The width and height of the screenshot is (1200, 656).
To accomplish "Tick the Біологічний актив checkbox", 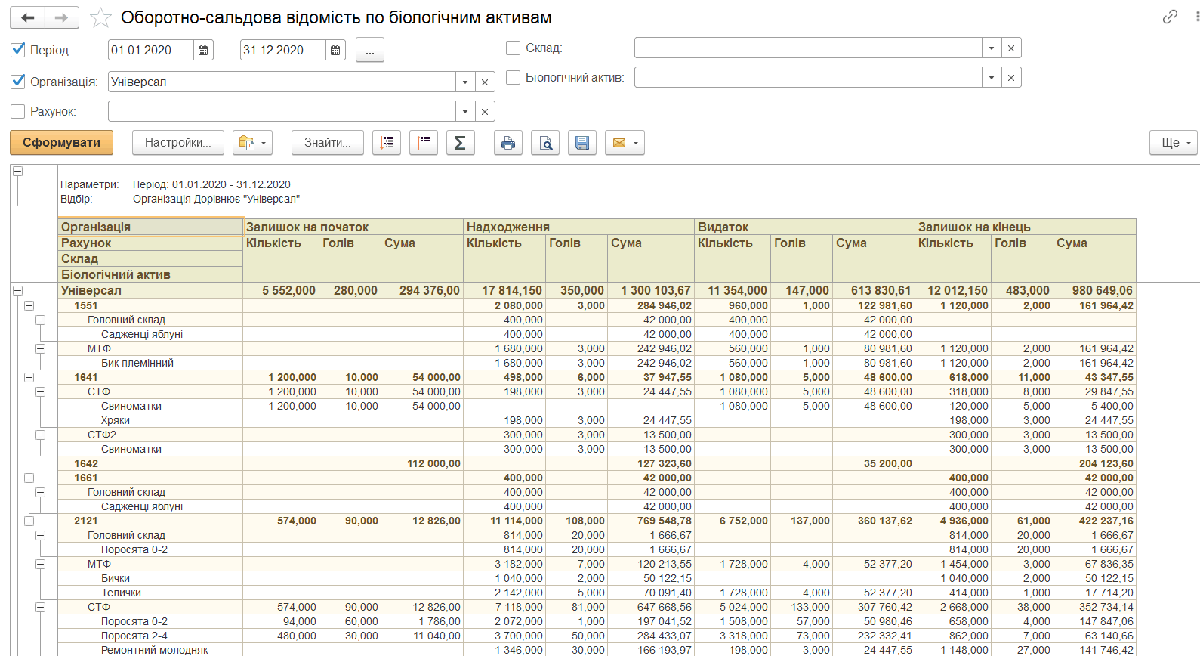I will (x=513, y=77).
